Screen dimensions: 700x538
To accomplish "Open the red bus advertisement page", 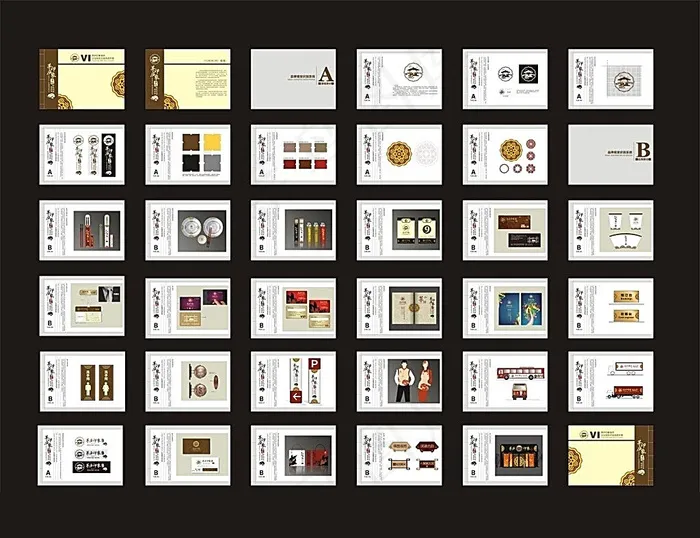I will click(x=505, y=381).
